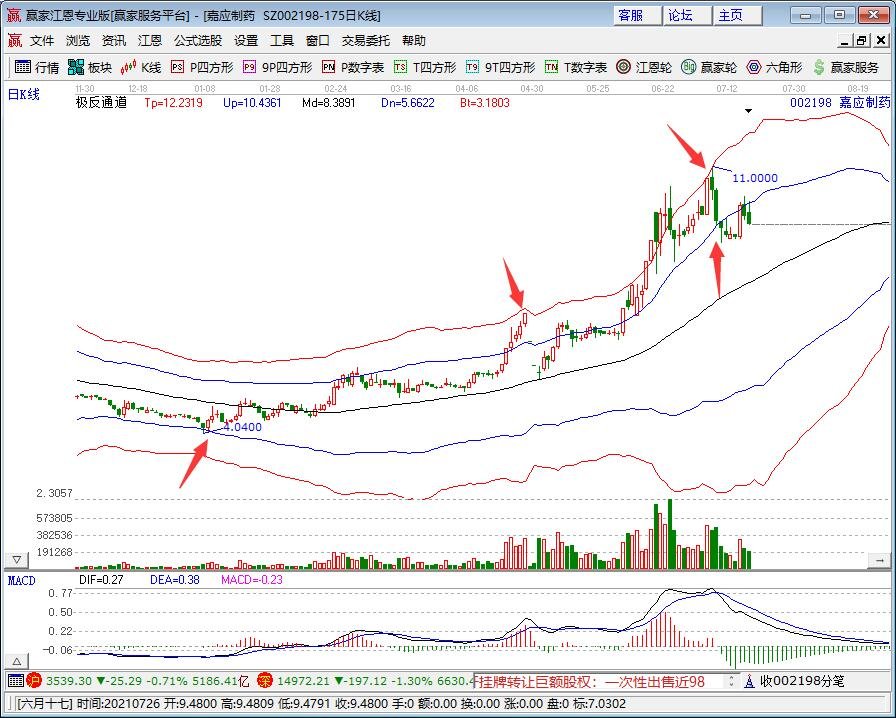Image resolution: width=896 pixels, height=718 pixels.
Task: Open the 公式选股 menu
Action: click(198, 41)
